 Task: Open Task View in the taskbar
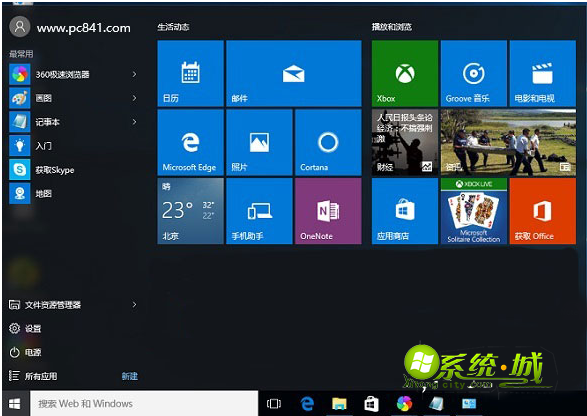pos(274,404)
